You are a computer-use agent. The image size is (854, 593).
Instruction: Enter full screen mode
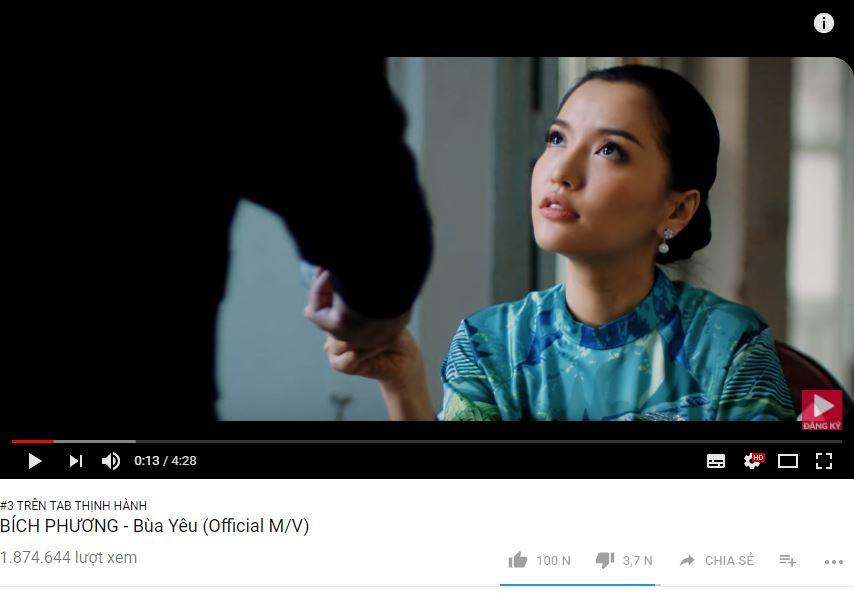point(824,461)
